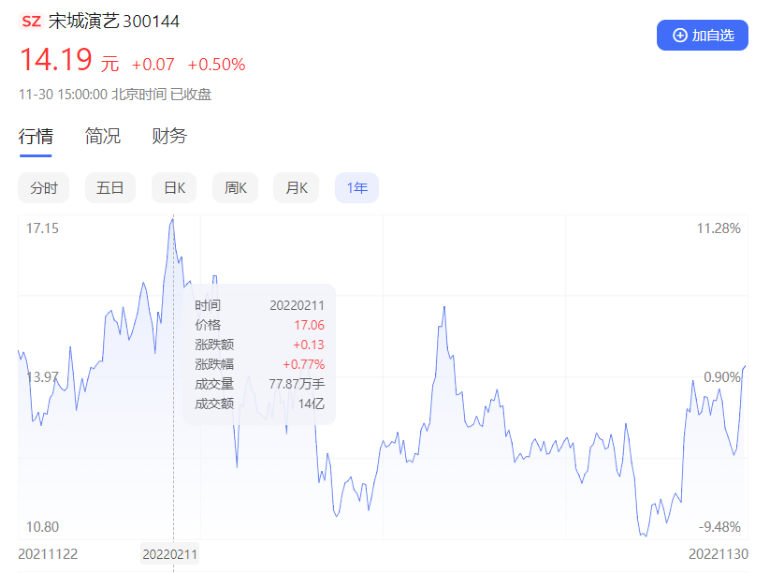Viewport: 770px width, 573px height.
Task: Open the 简况 tab
Action: click(102, 137)
